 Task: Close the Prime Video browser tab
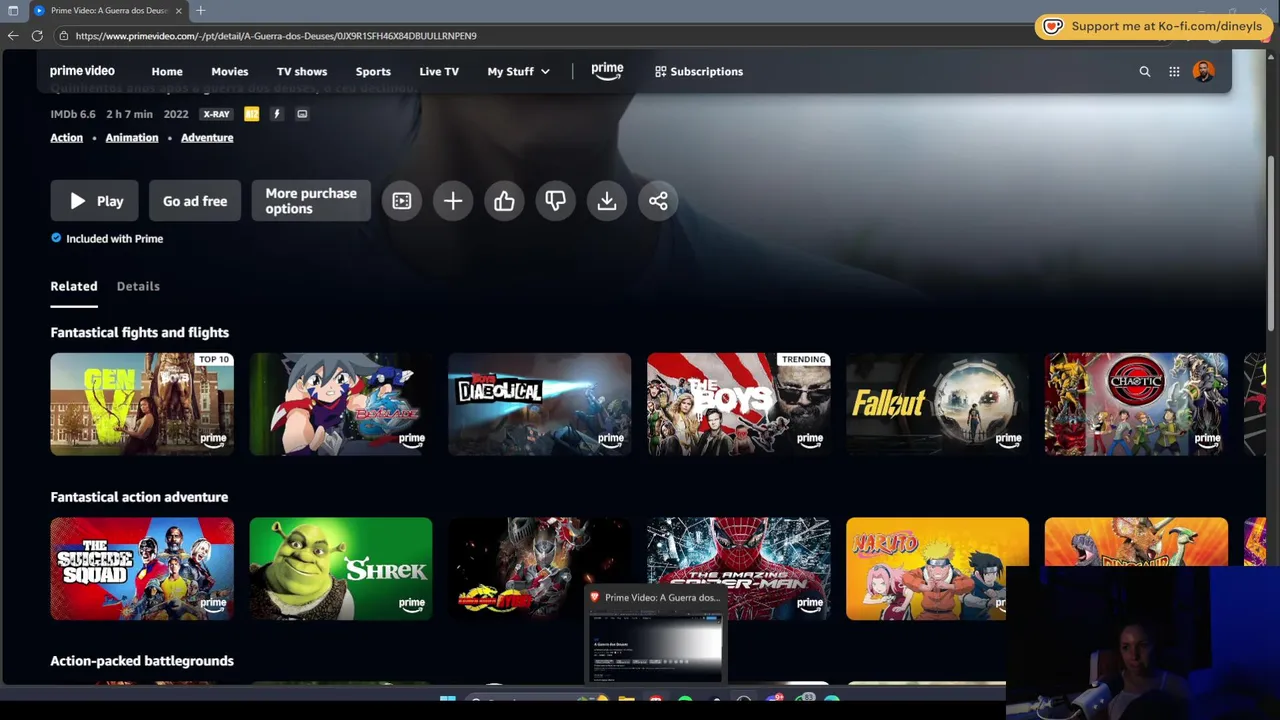pos(179,10)
